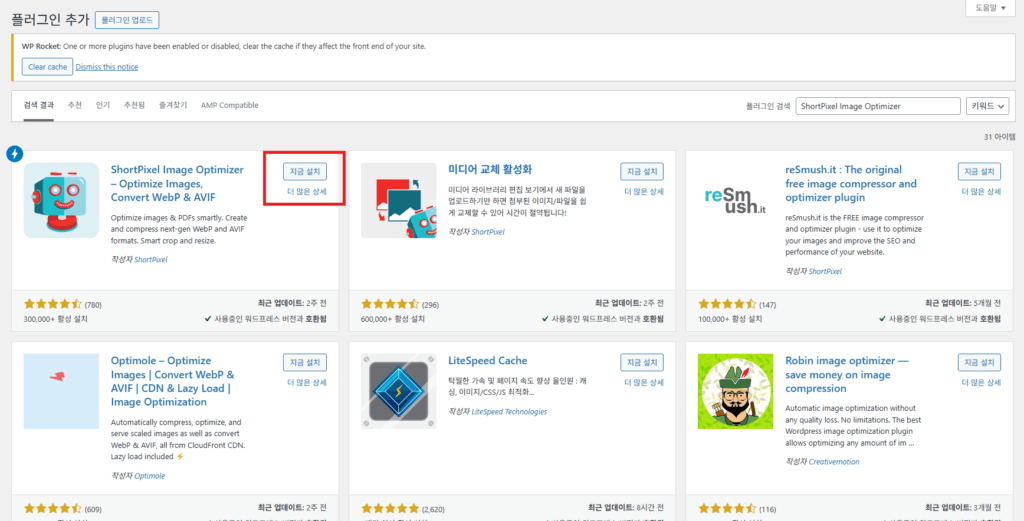Switch to the 검색 결과 tab
This screenshot has width=1024, height=521.
coord(39,105)
